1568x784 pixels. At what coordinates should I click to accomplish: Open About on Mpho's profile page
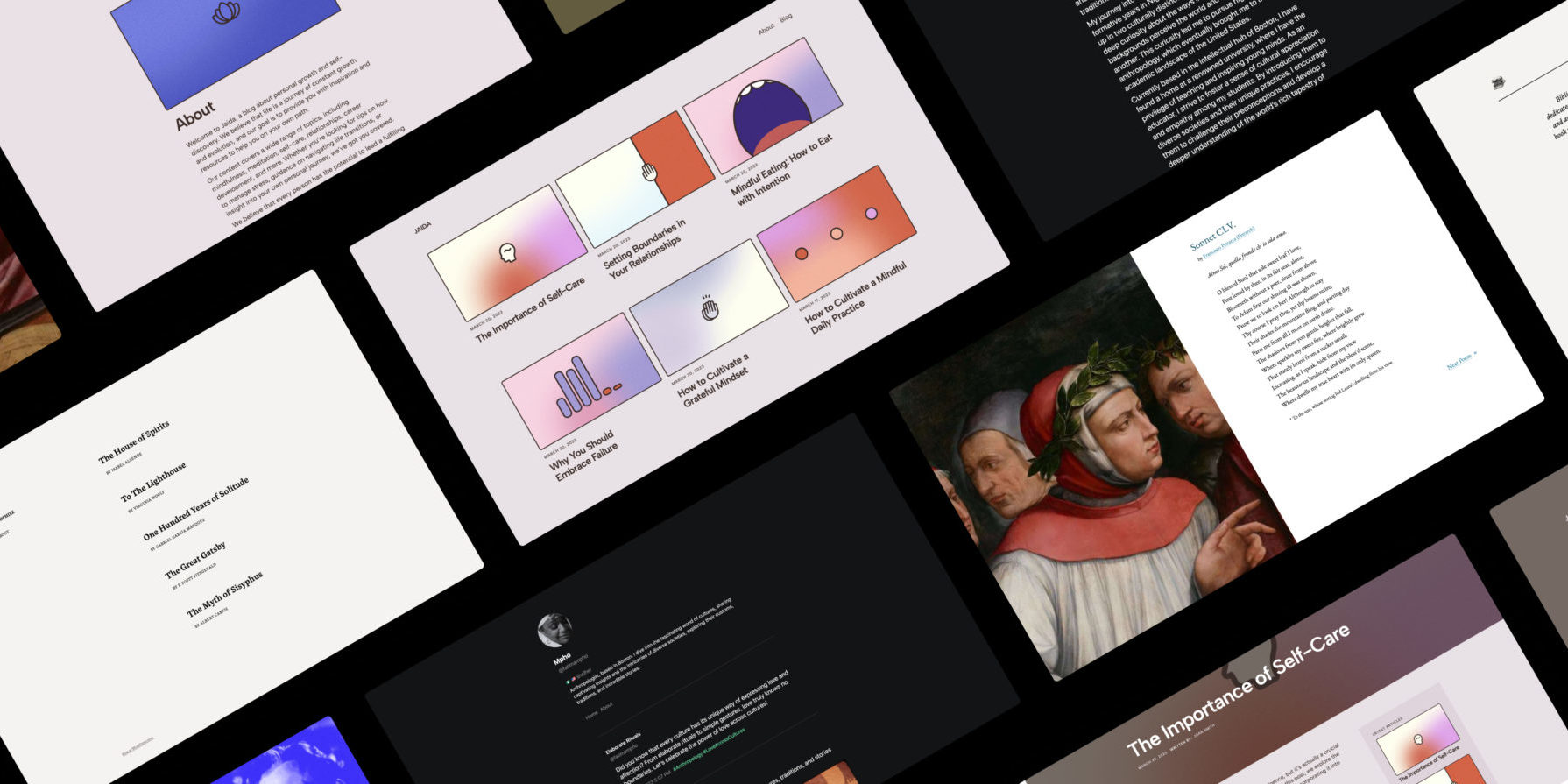coord(606,706)
